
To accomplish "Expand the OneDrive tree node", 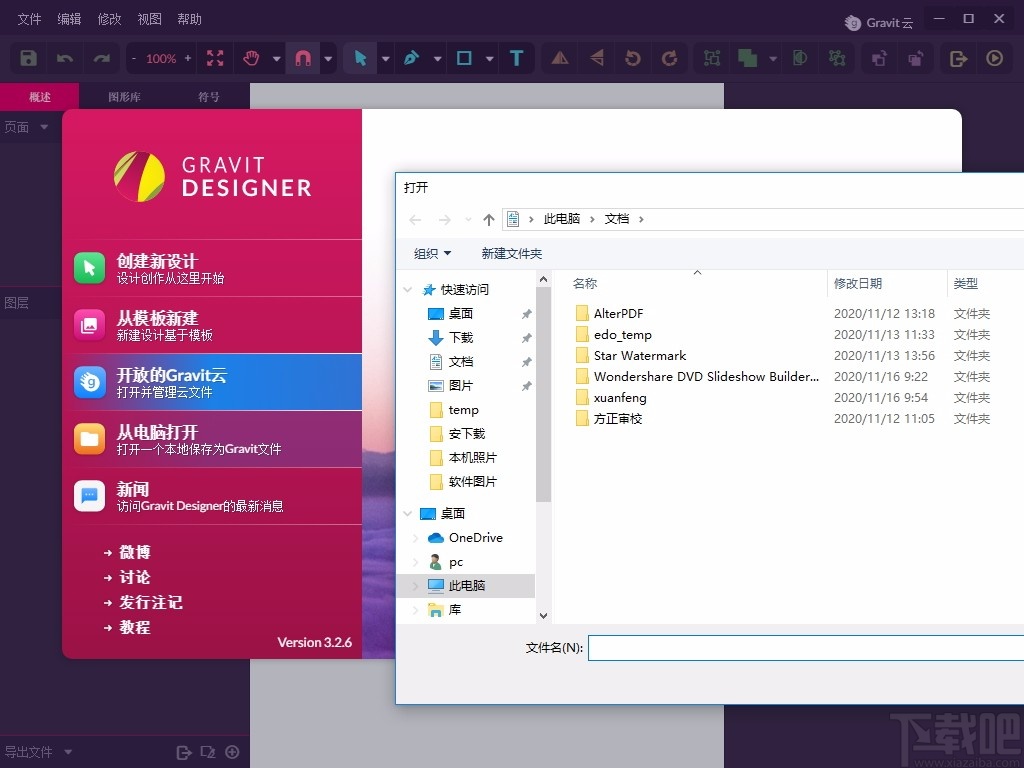I will 416,538.
